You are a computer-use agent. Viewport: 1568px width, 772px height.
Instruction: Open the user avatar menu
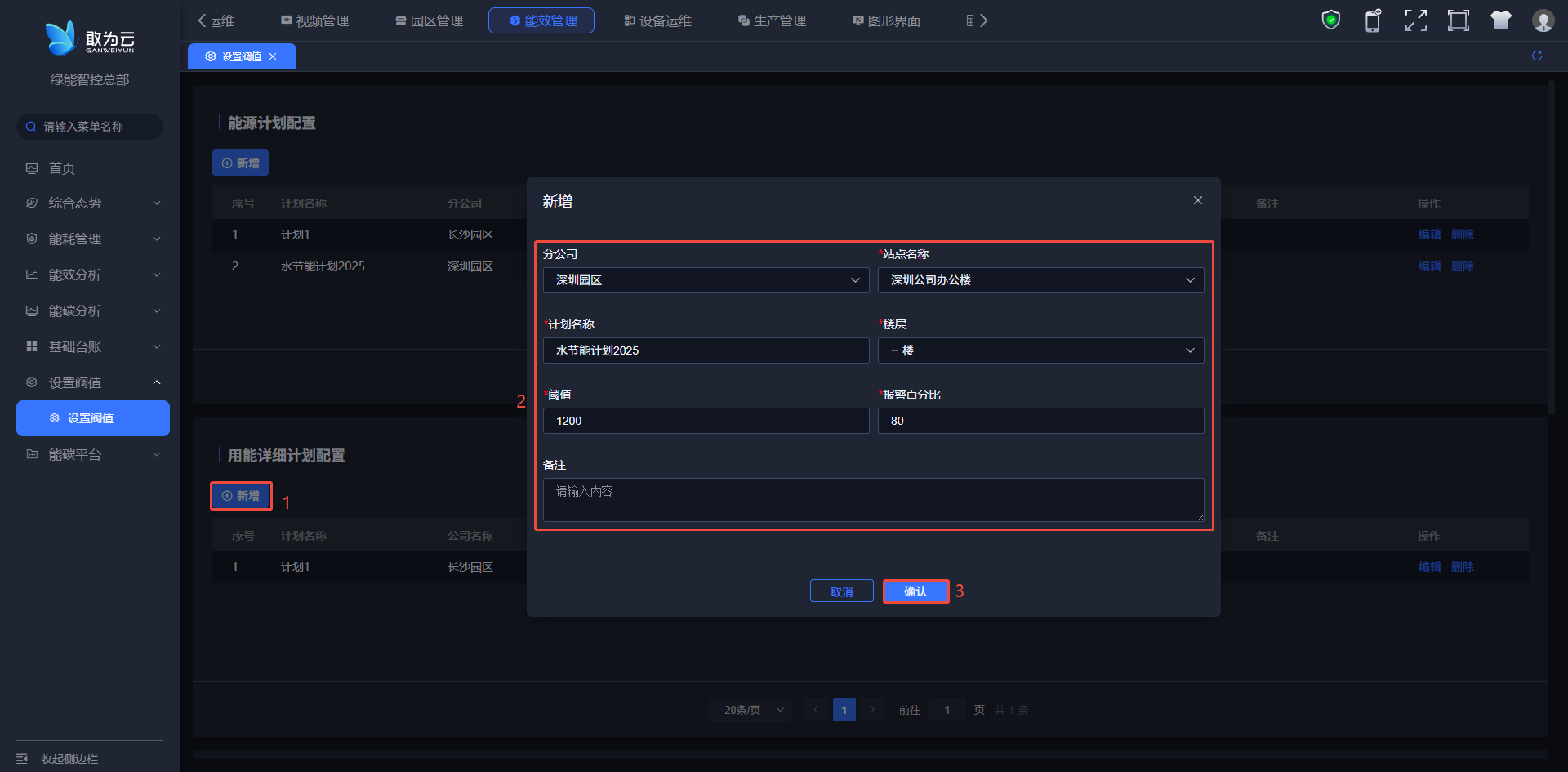pyautogui.click(x=1543, y=20)
